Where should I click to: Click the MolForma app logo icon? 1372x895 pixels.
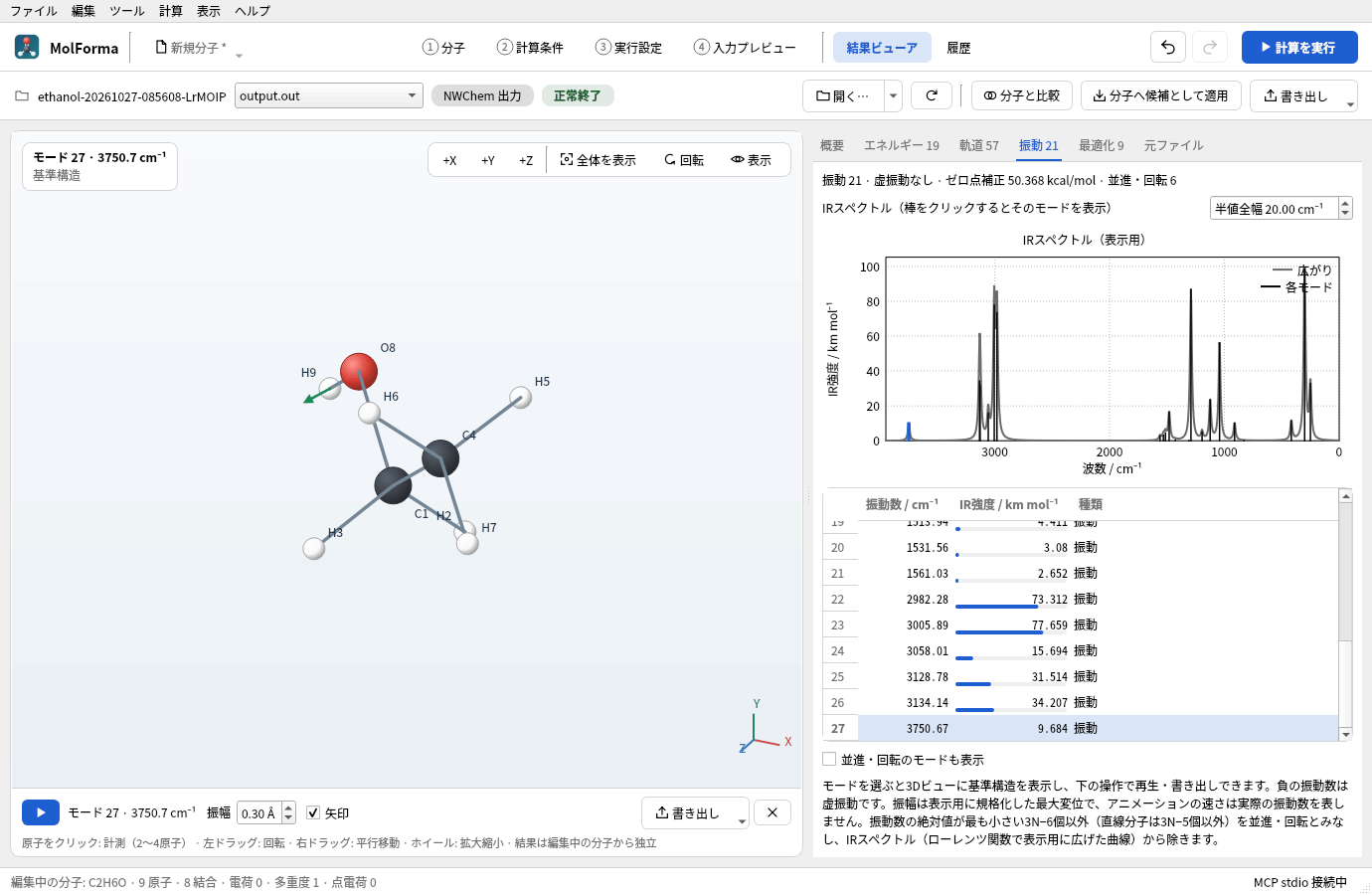coord(27,47)
